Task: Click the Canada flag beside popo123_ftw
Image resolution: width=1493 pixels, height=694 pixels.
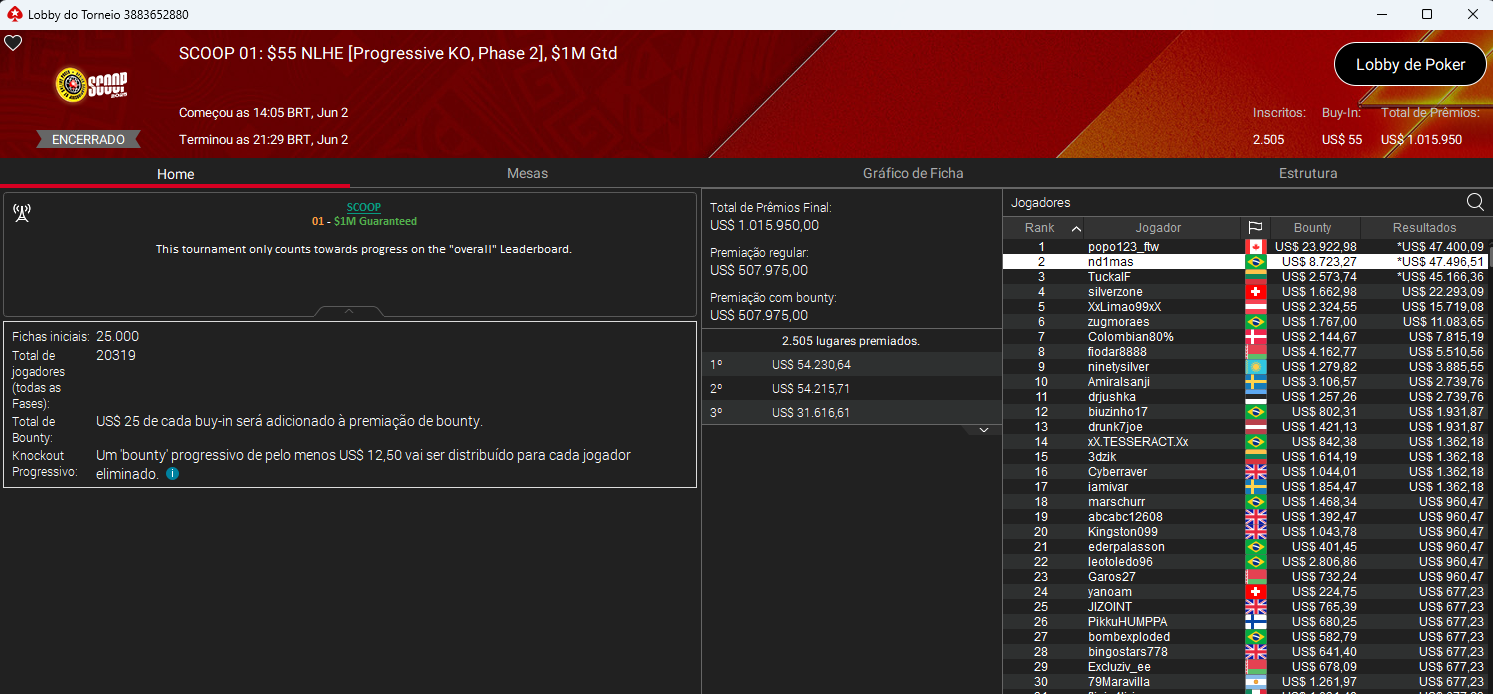Action: 1255,247
